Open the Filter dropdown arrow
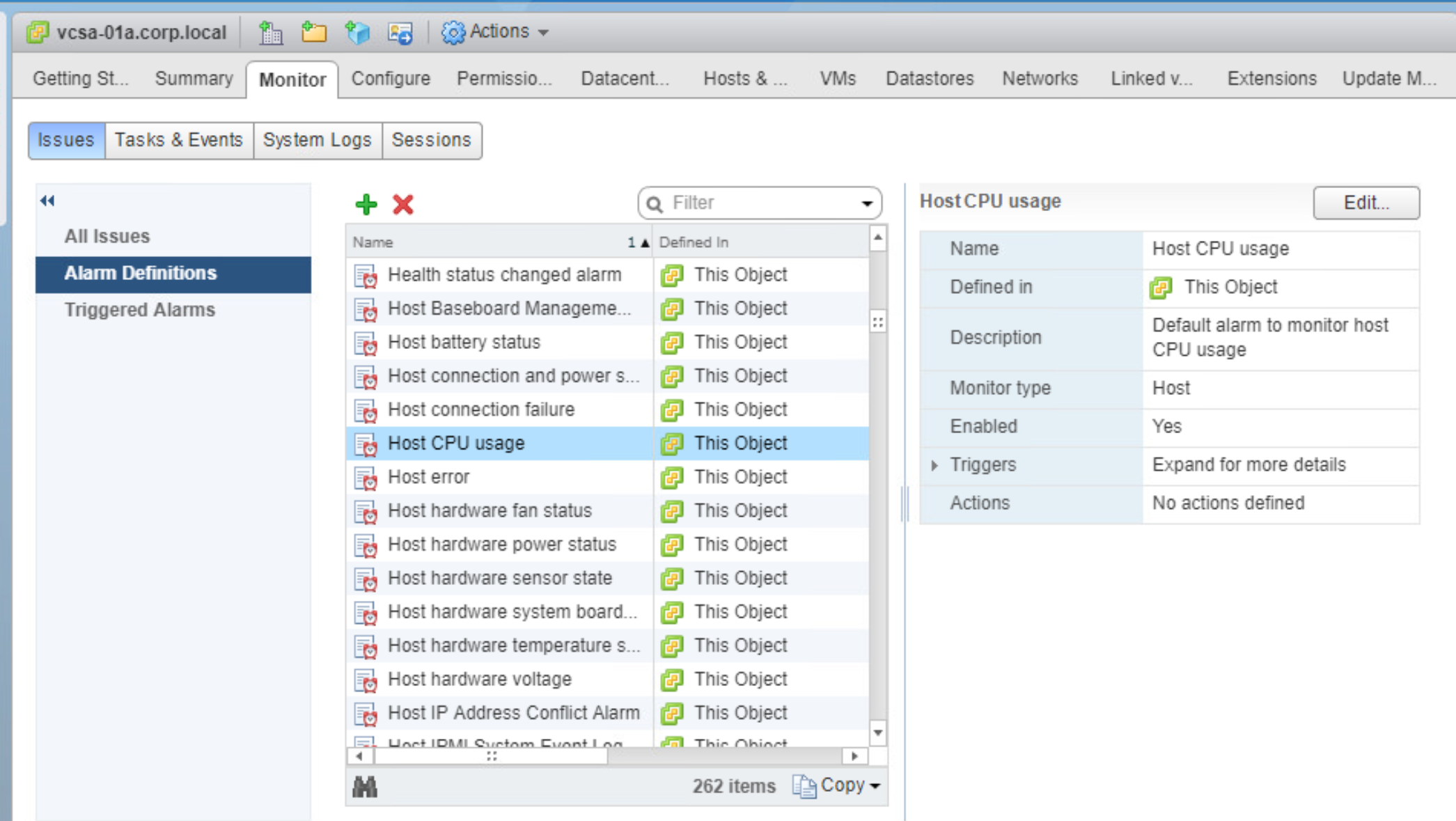This screenshot has width=1456, height=821. point(867,203)
